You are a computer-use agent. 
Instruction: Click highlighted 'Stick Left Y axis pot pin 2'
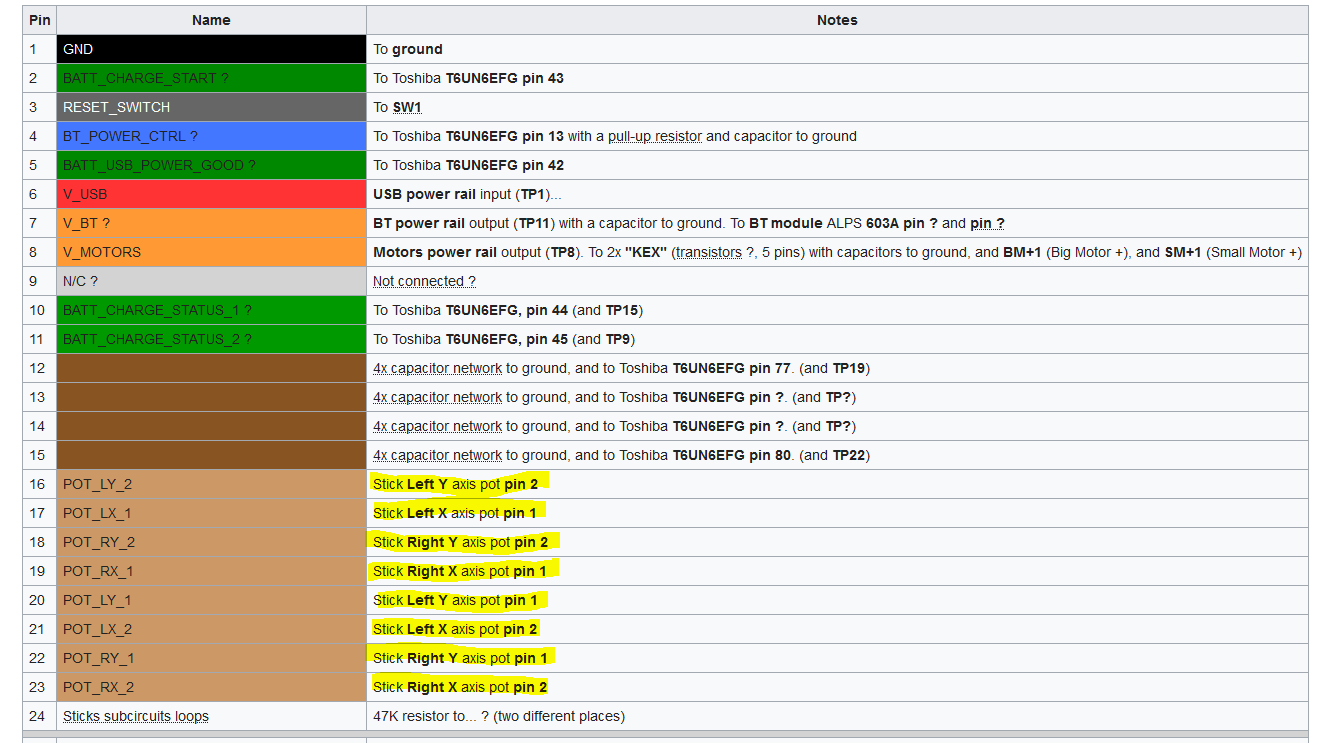[455, 484]
